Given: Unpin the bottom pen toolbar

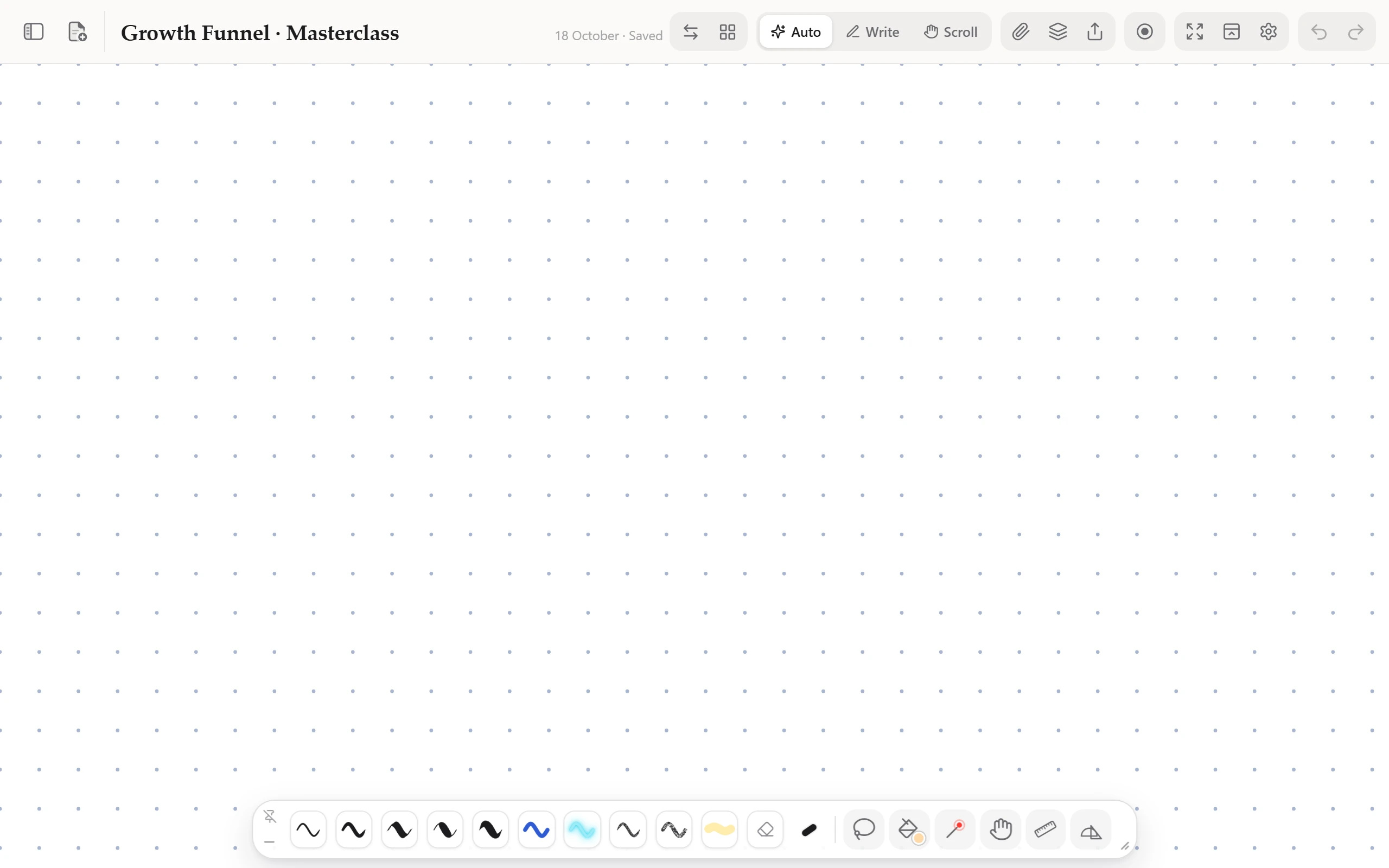Looking at the screenshot, I should point(270,816).
